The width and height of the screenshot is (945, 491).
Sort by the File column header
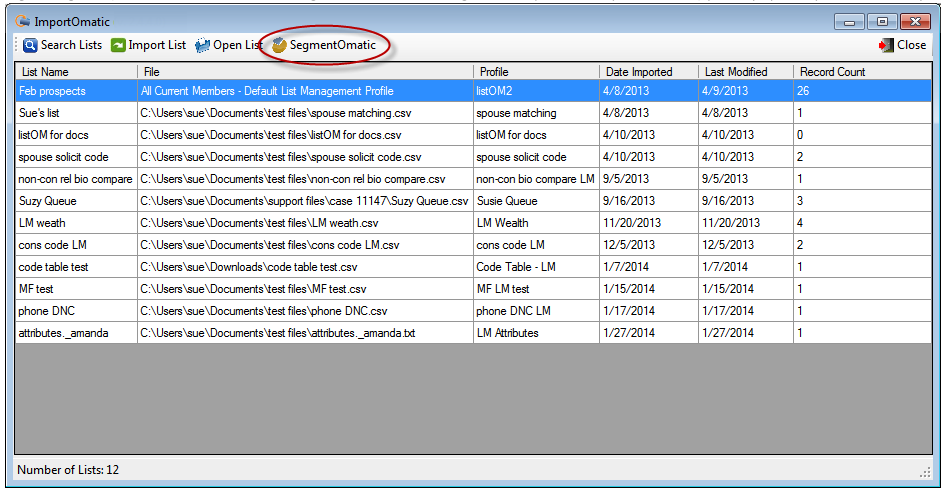306,72
